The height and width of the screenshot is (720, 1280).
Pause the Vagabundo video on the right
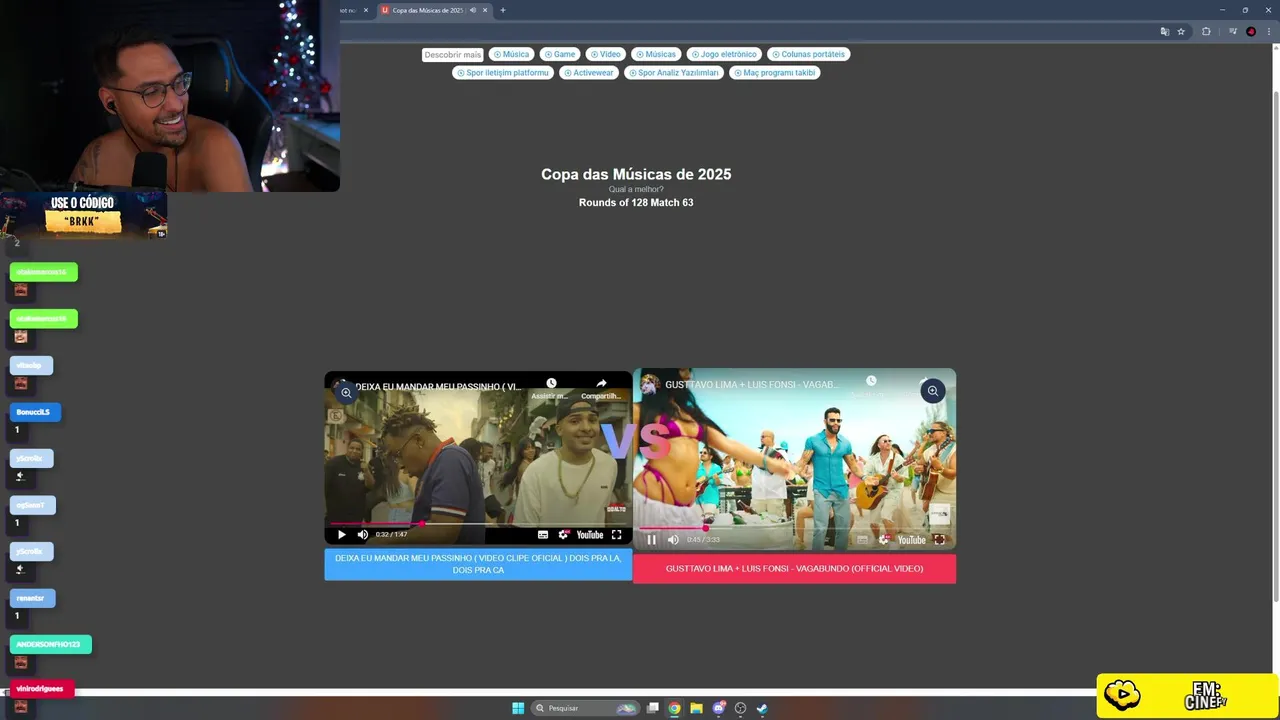pos(652,540)
